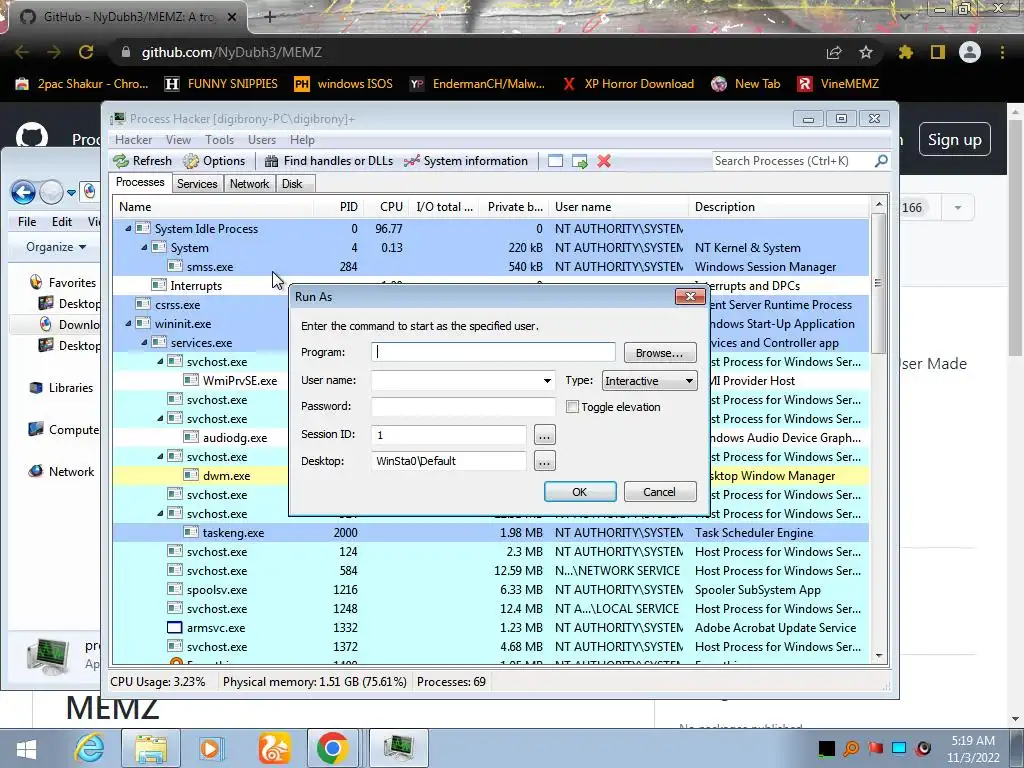
Task: Click the Session ID ellipsis button
Action: pos(545,435)
